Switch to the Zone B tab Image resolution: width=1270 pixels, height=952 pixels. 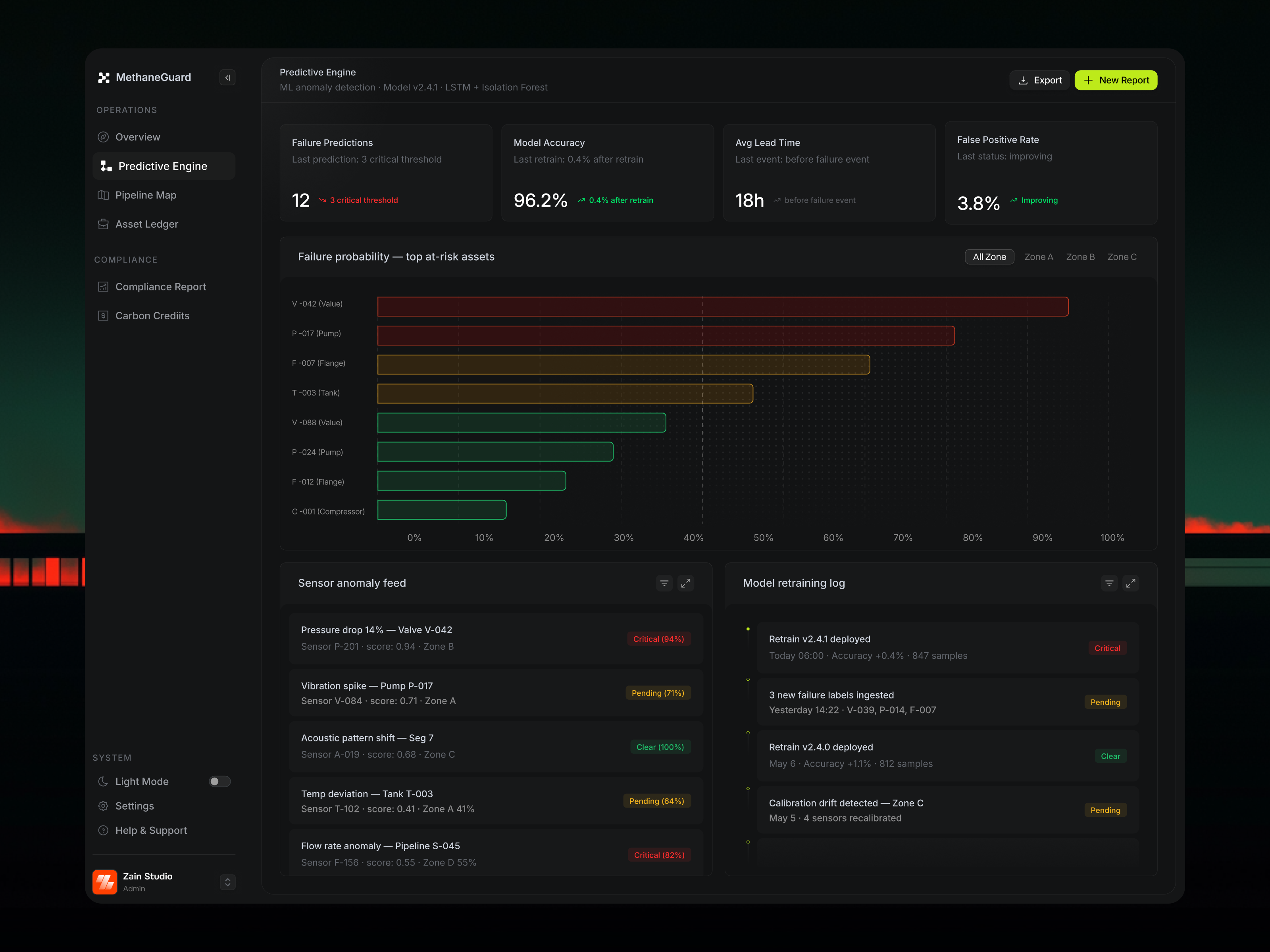click(1080, 257)
